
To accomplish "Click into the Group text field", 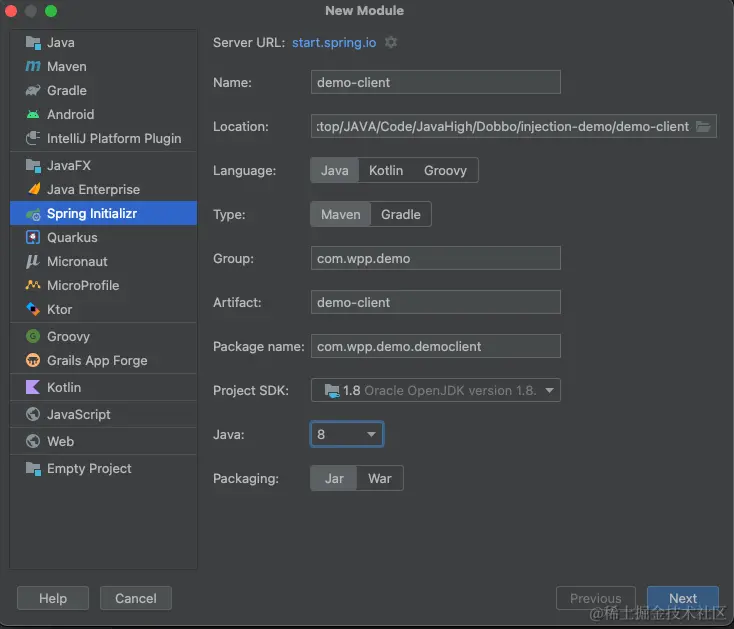I will pyautogui.click(x=436, y=259).
